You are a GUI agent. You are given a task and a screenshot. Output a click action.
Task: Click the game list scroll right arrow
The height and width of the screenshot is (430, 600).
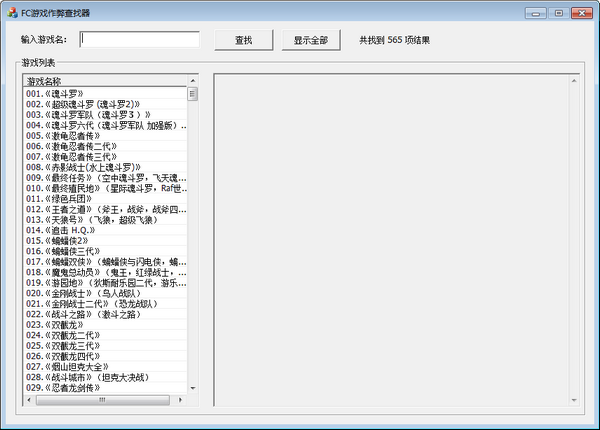click(x=180, y=400)
